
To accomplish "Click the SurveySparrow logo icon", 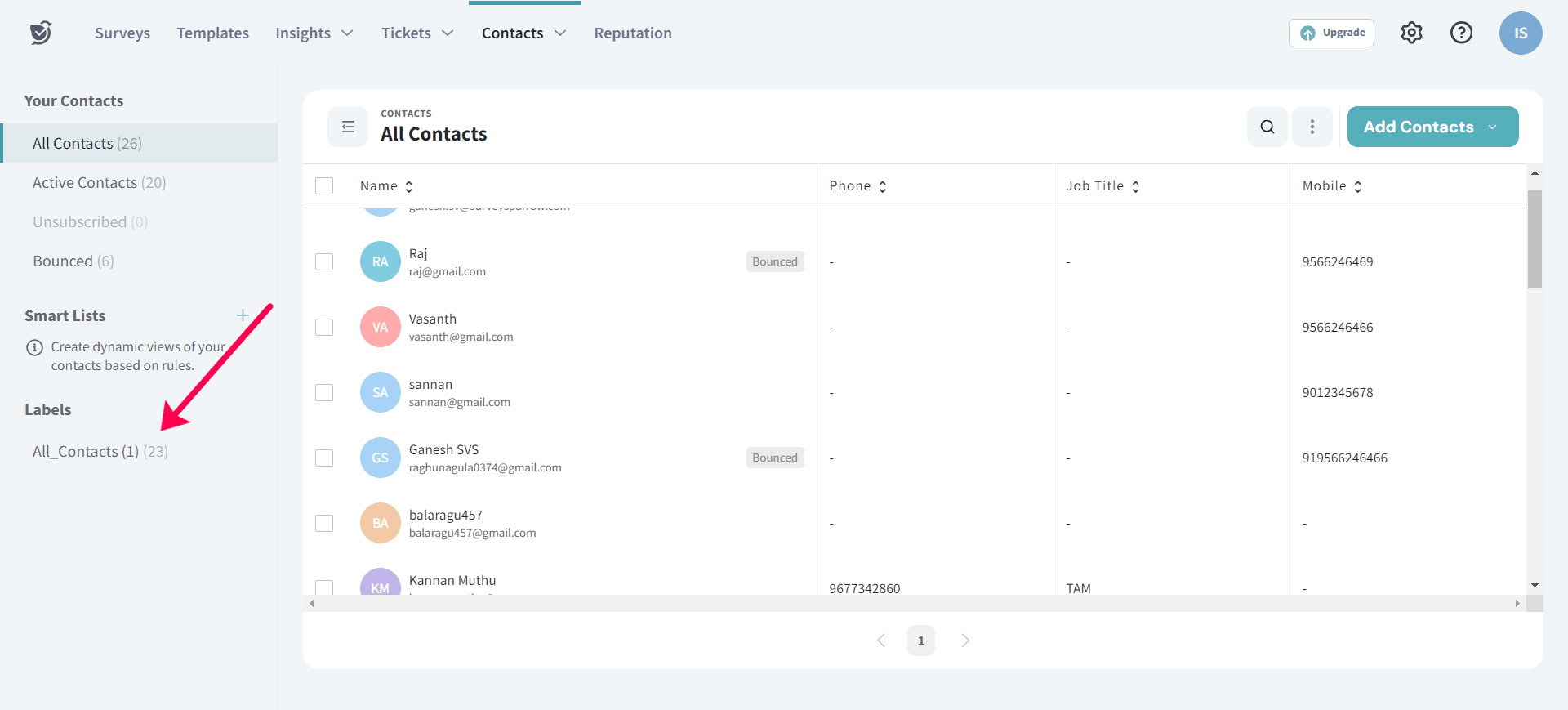I will pyautogui.click(x=40, y=33).
